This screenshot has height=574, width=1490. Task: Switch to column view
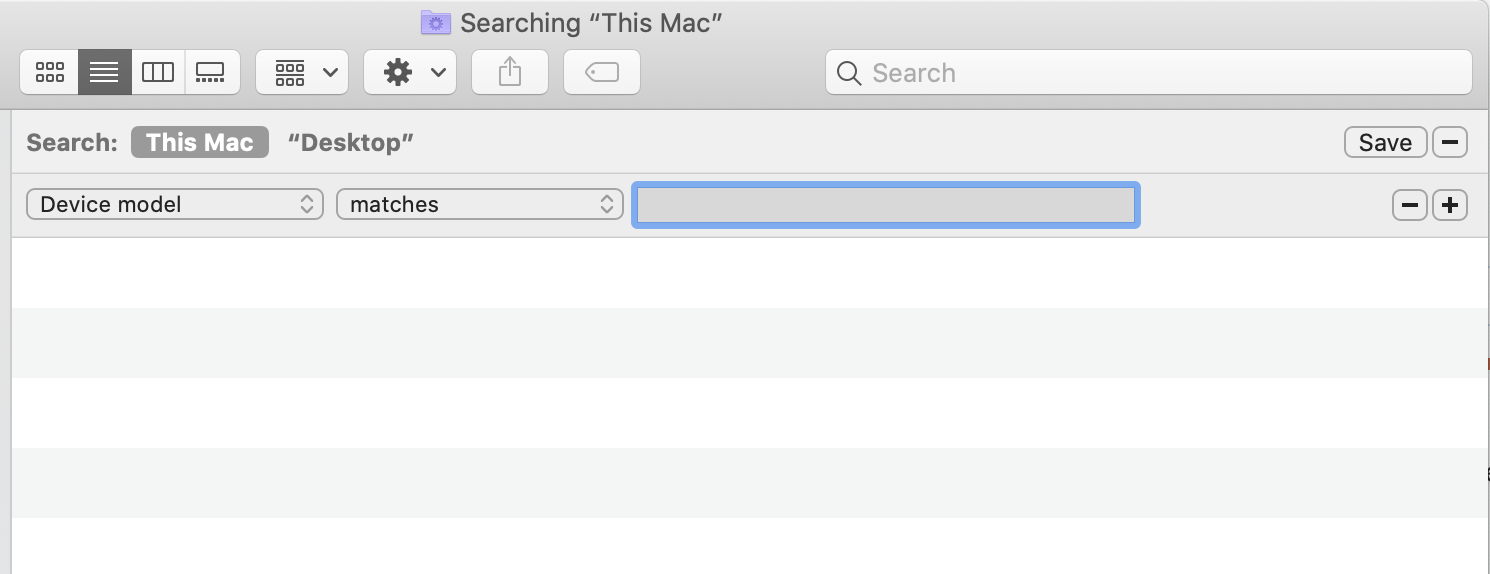click(x=158, y=72)
